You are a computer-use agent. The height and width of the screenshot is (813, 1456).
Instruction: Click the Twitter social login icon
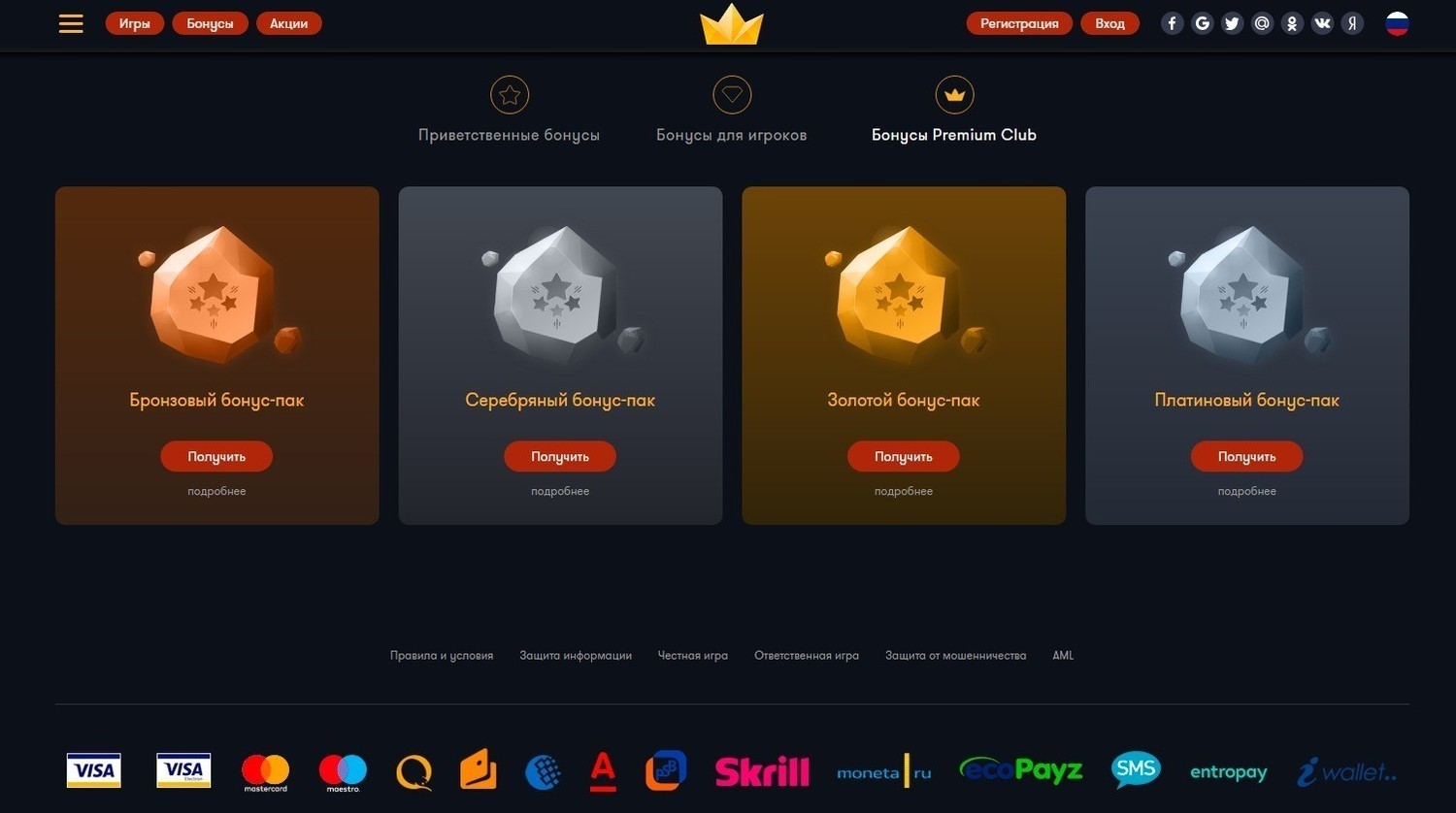tap(1232, 23)
